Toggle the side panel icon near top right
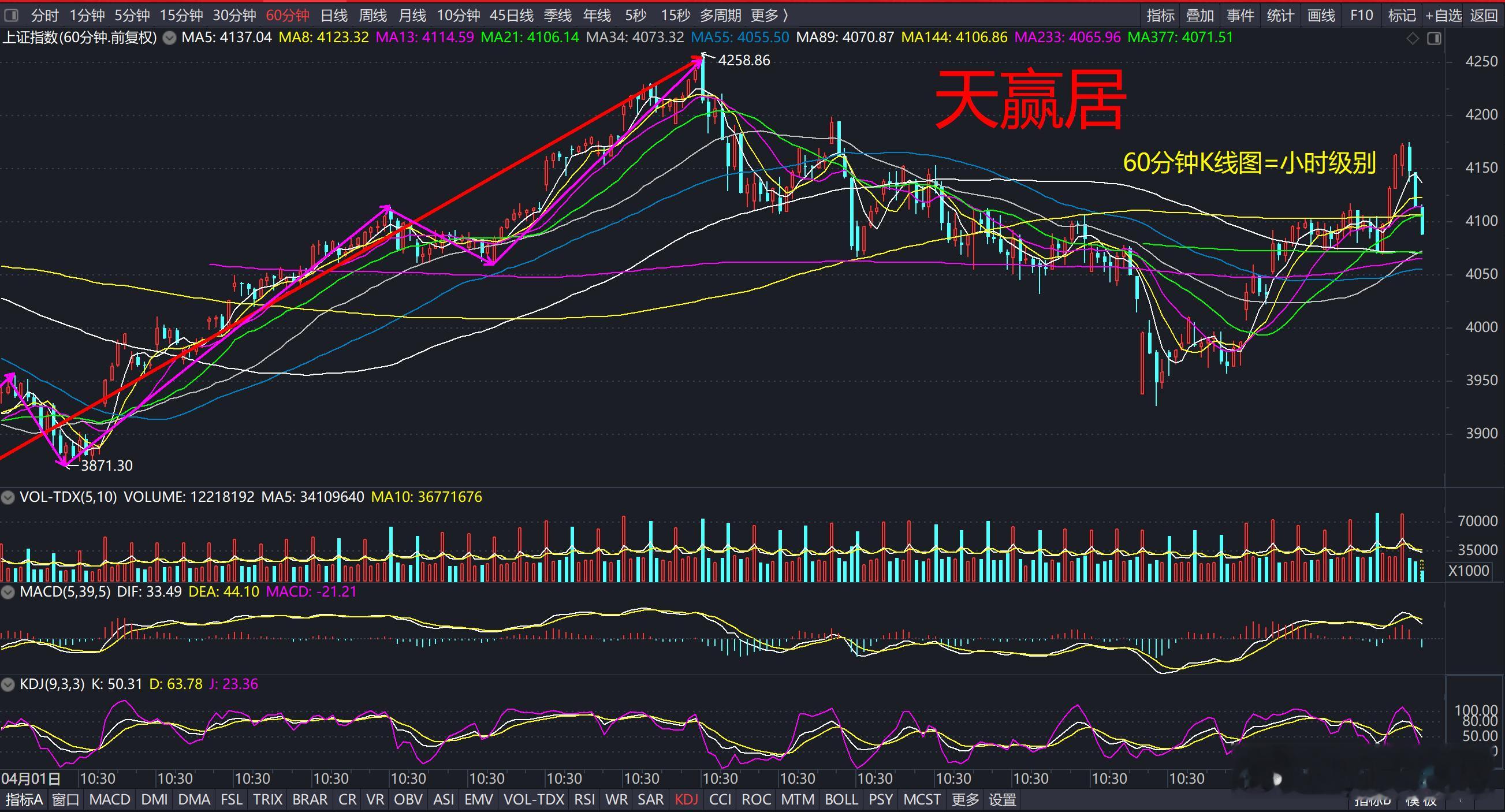The width and height of the screenshot is (1505, 812). pos(1434,39)
